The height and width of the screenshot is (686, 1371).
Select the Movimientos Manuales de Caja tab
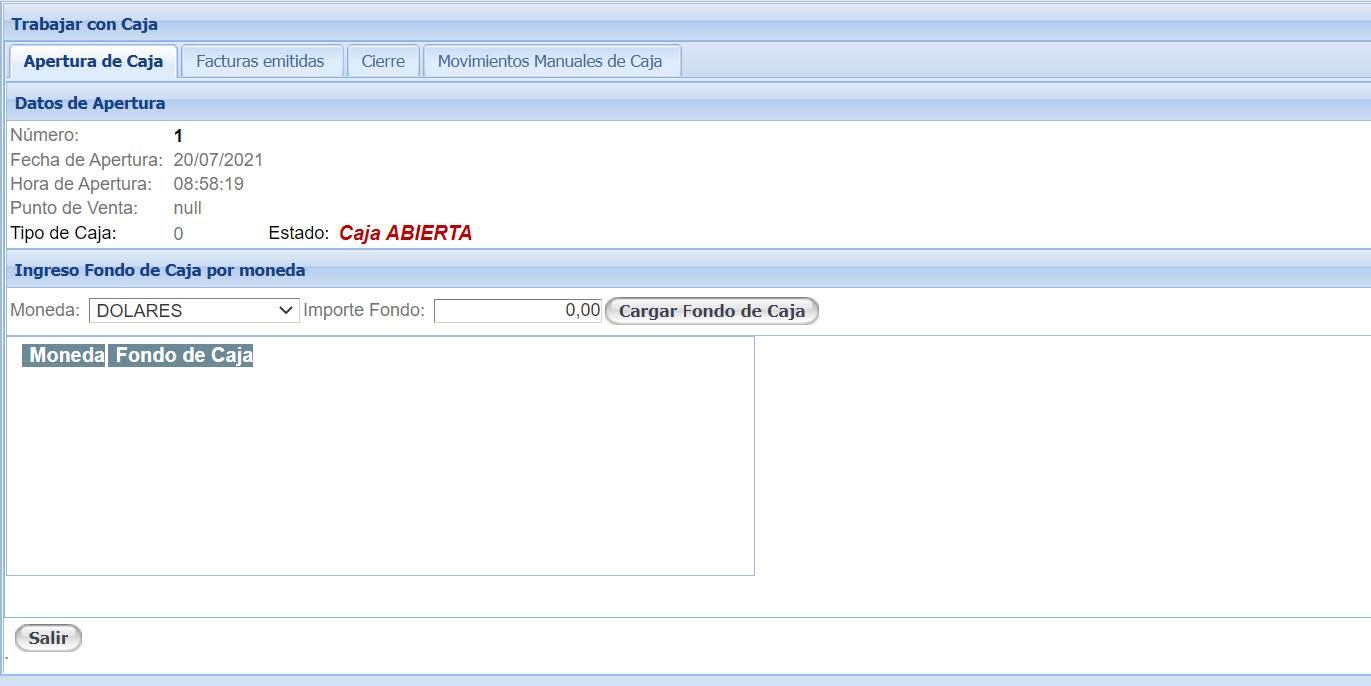click(551, 61)
